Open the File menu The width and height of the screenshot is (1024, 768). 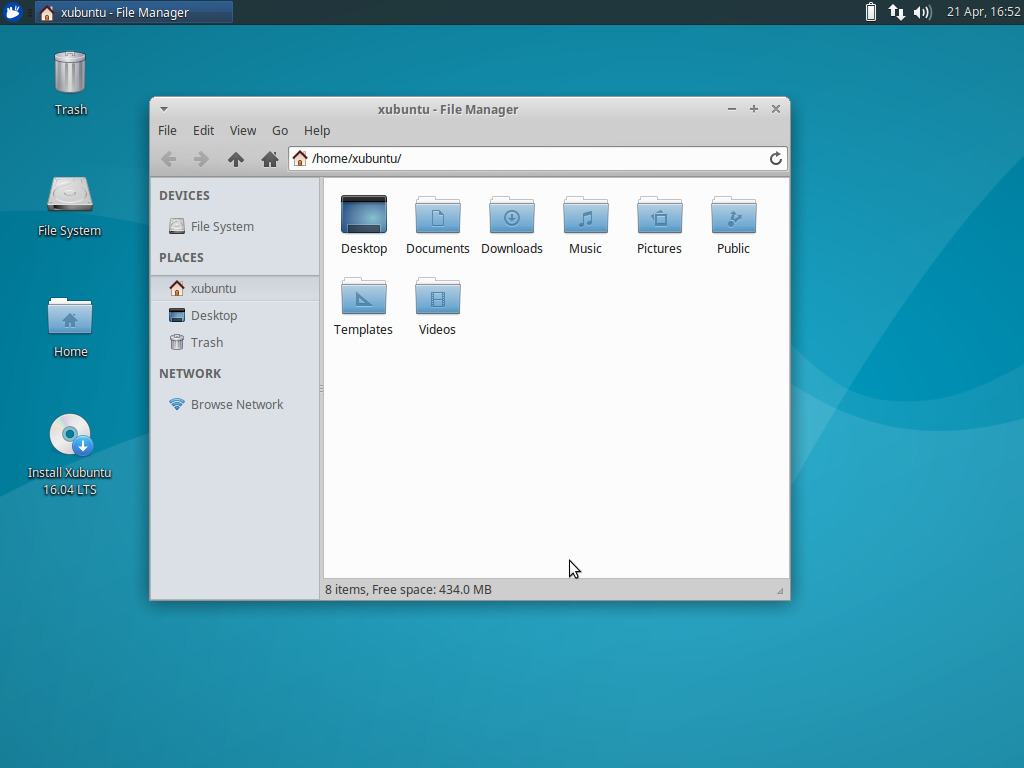(166, 130)
